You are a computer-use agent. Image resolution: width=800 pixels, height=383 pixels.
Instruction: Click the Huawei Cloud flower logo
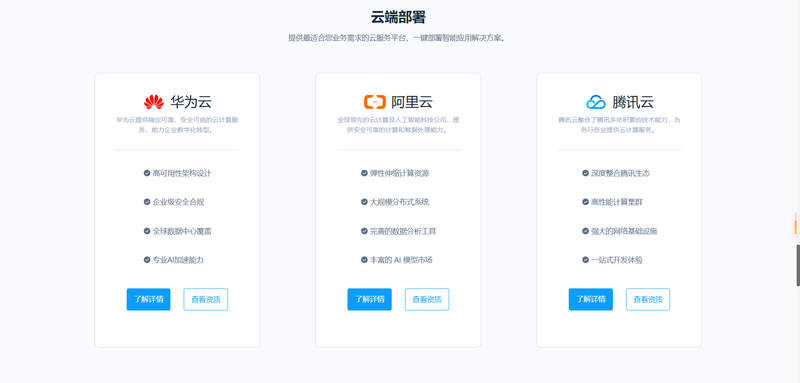click(154, 102)
